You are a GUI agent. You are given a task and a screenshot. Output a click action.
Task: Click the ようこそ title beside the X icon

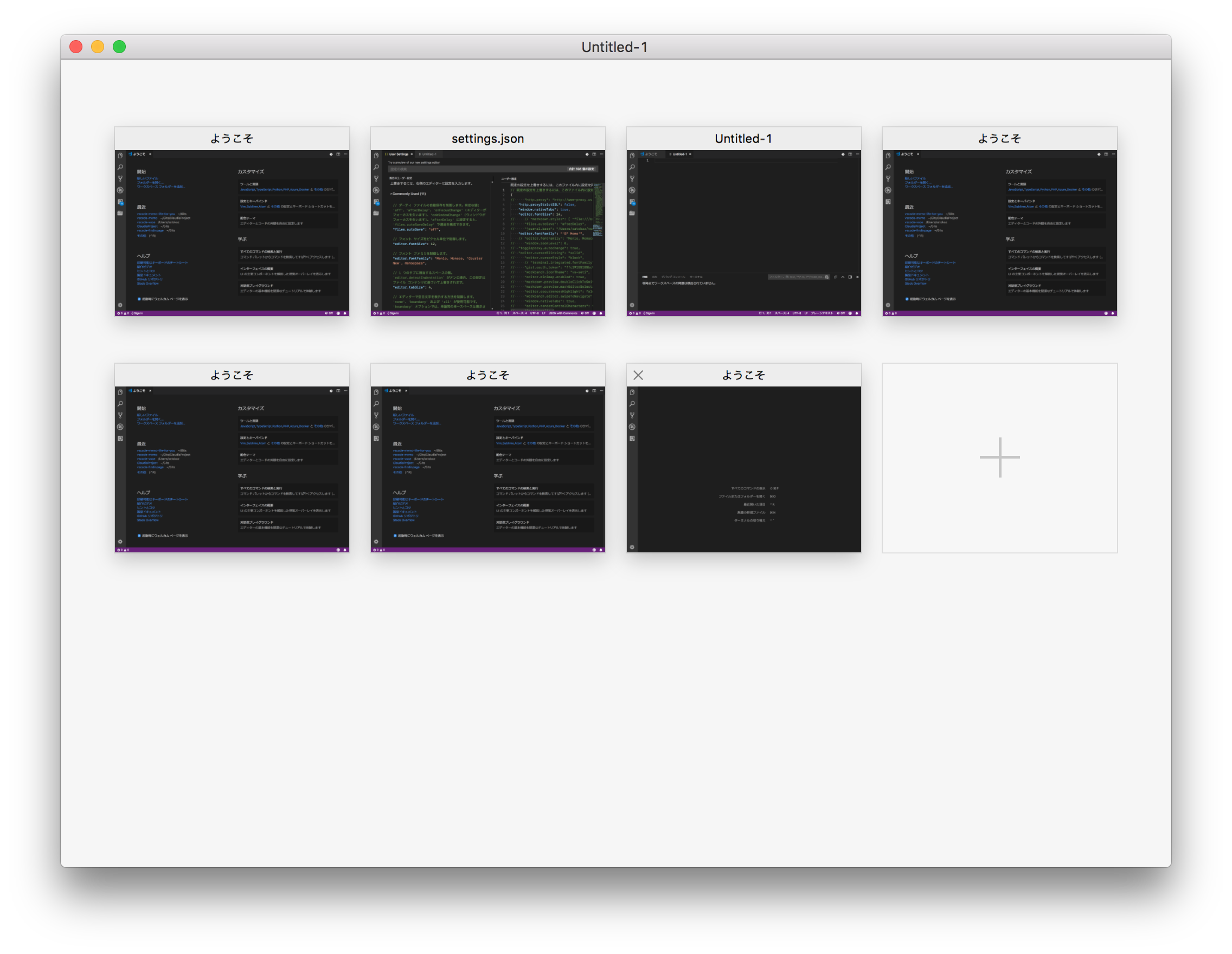coord(743,375)
